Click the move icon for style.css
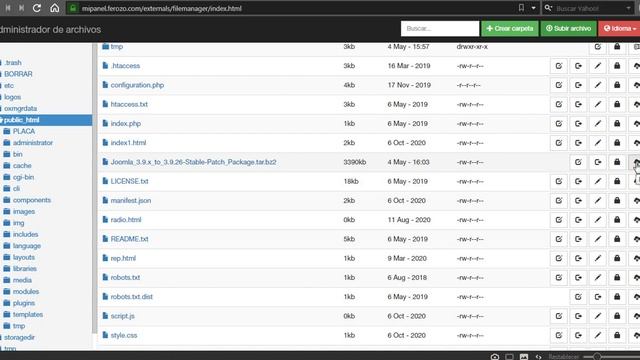This screenshot has width=640, height=360. [578, 335]
